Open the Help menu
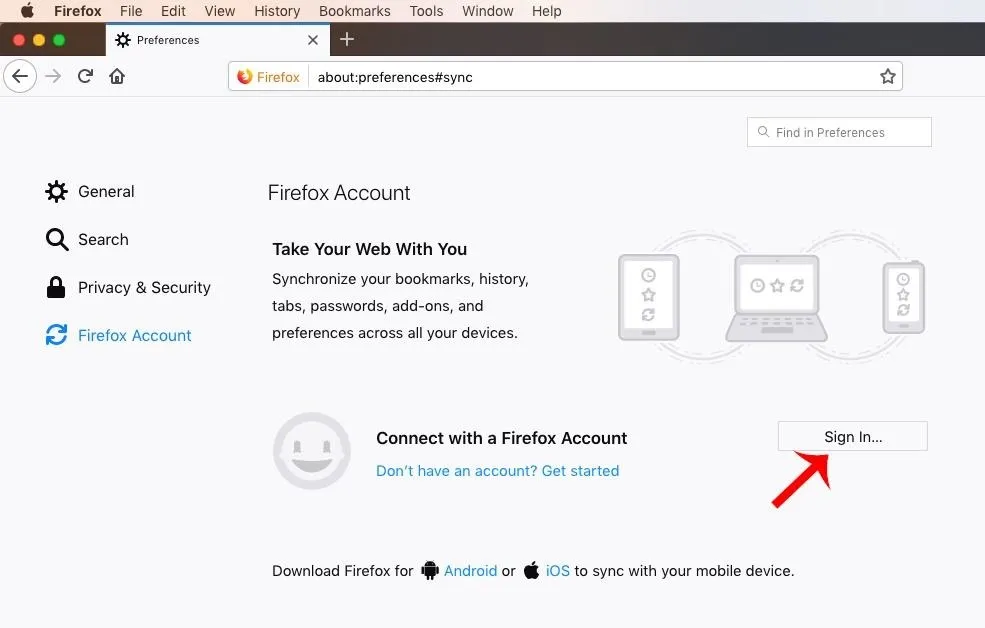The height and width of the screenshot is (628, 985). 547,11
